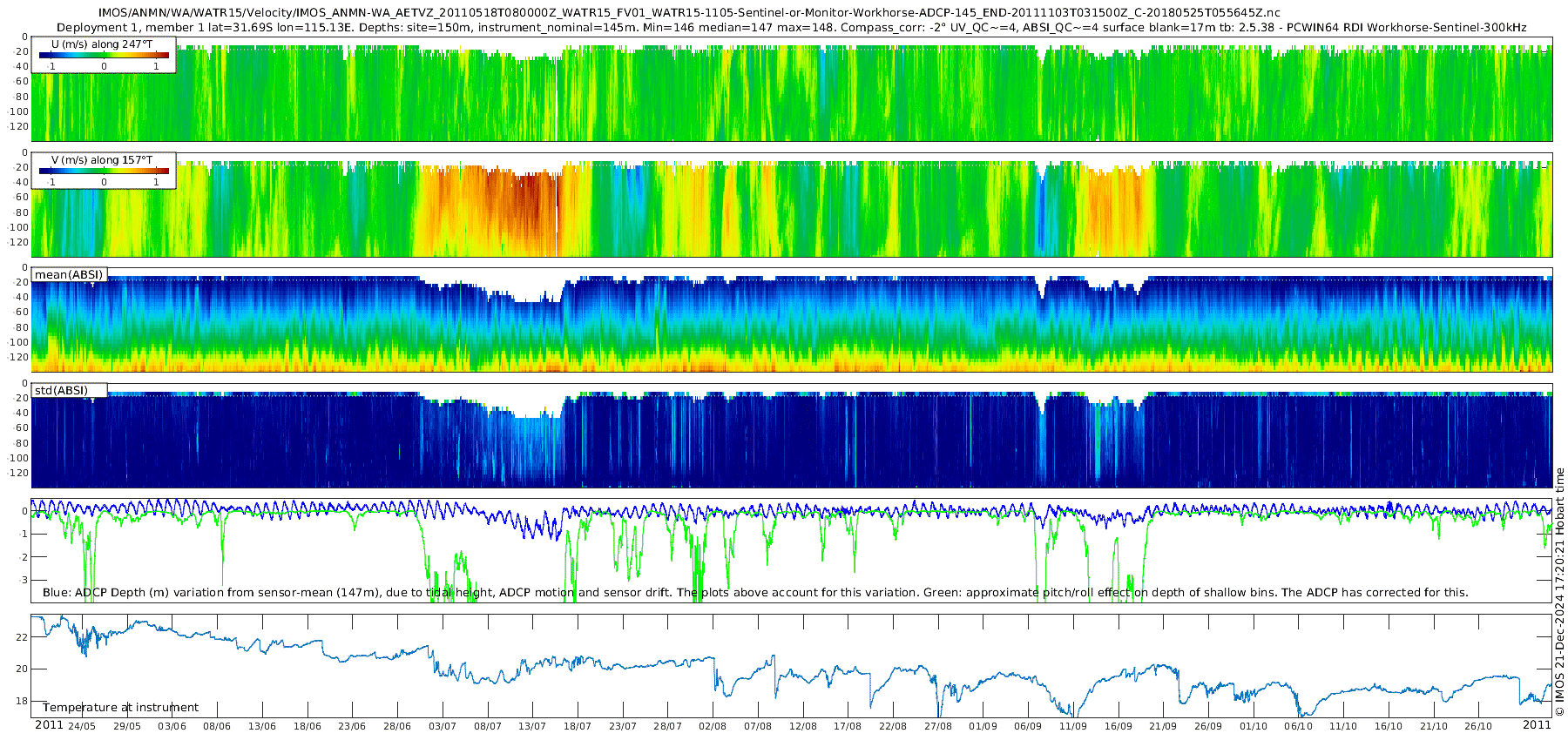Click the 28/07 date tick label
1568x740 pixels.
pos(668,726)
